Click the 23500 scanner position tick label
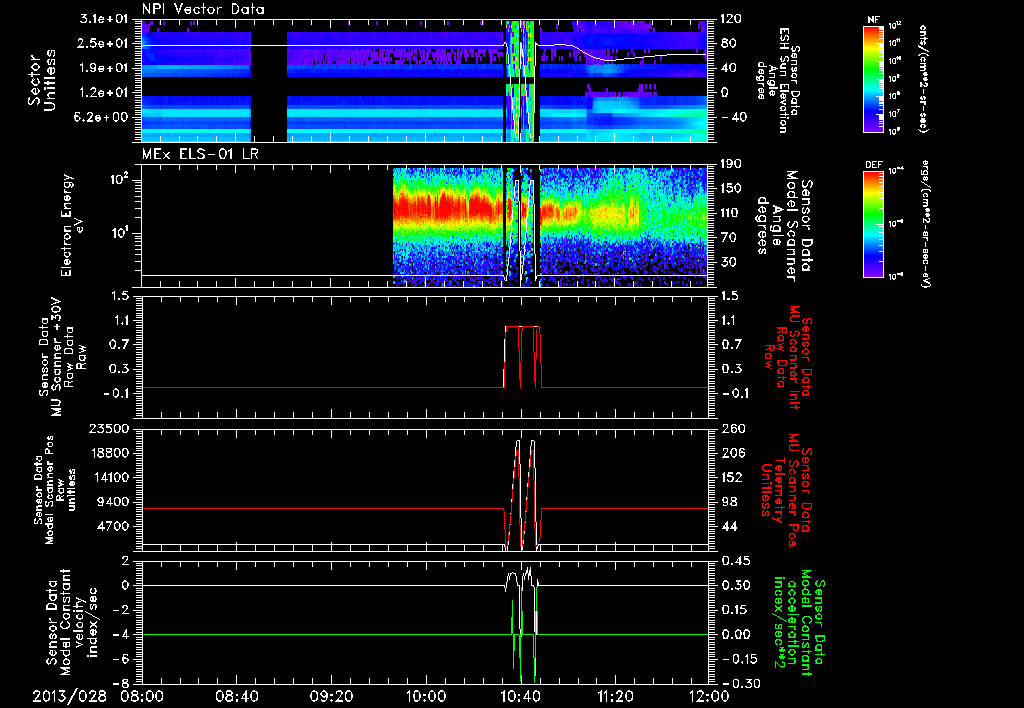 [x=109, y=428]
